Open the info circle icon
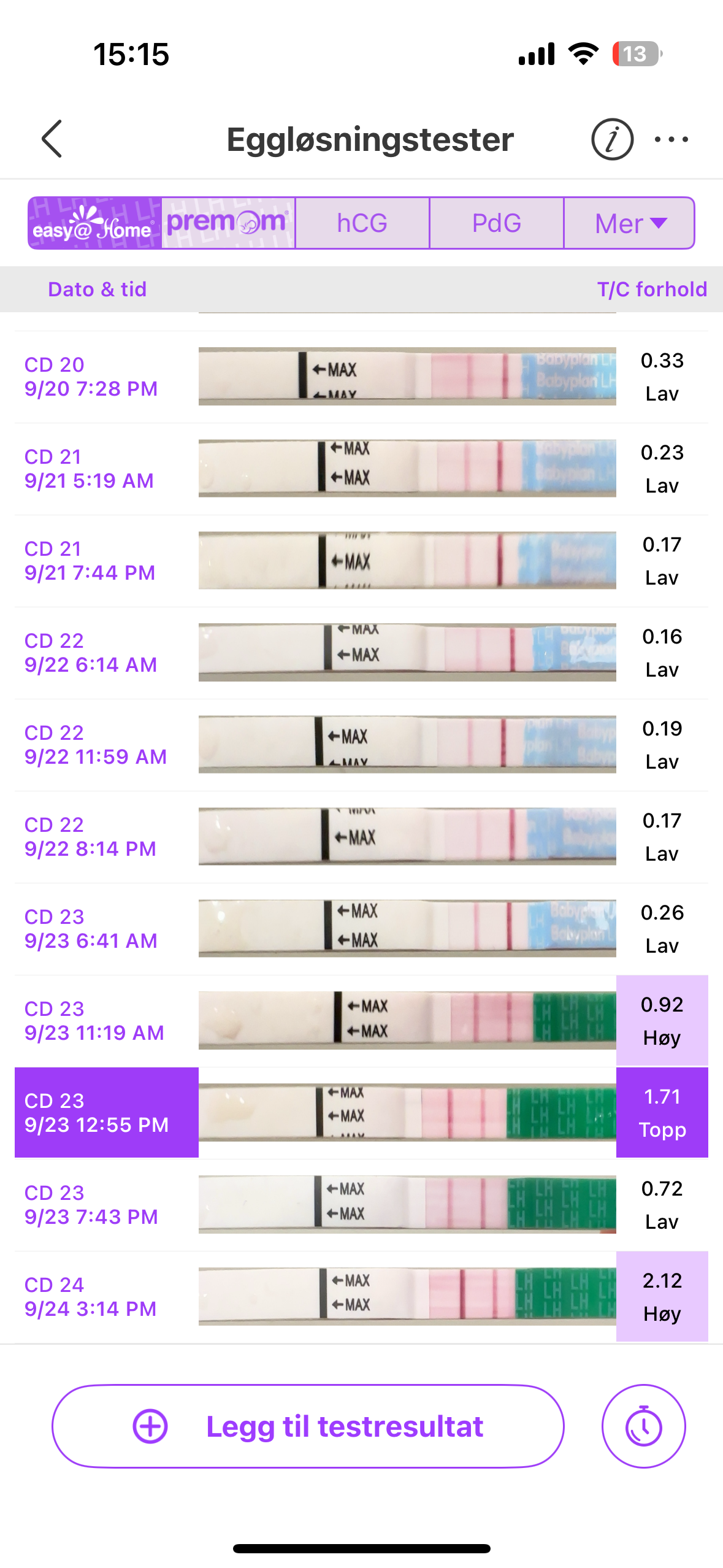This screenshot has width=723, height=1568. pos(611,139)
